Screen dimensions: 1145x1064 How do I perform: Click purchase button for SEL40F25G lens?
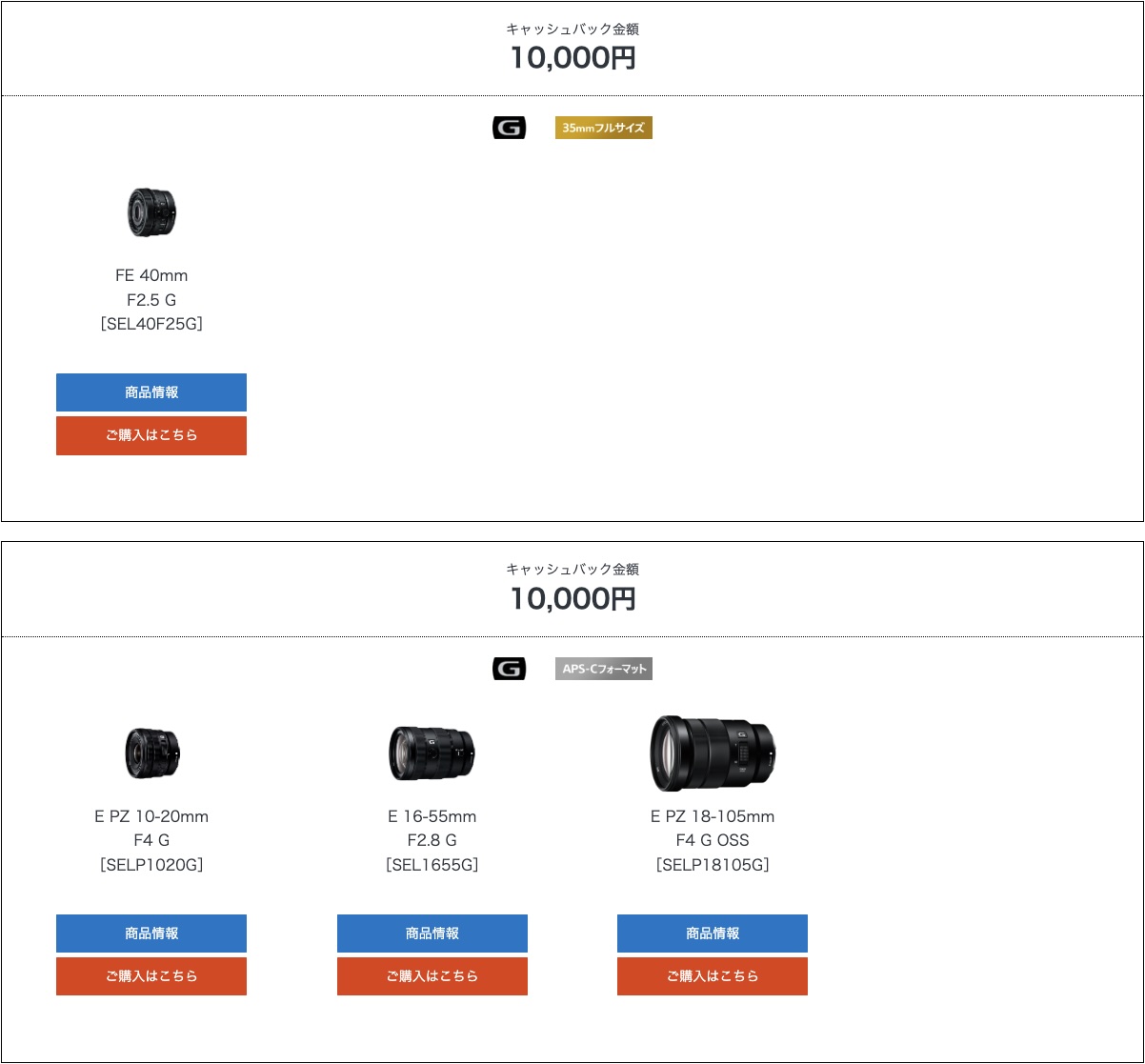151,435
